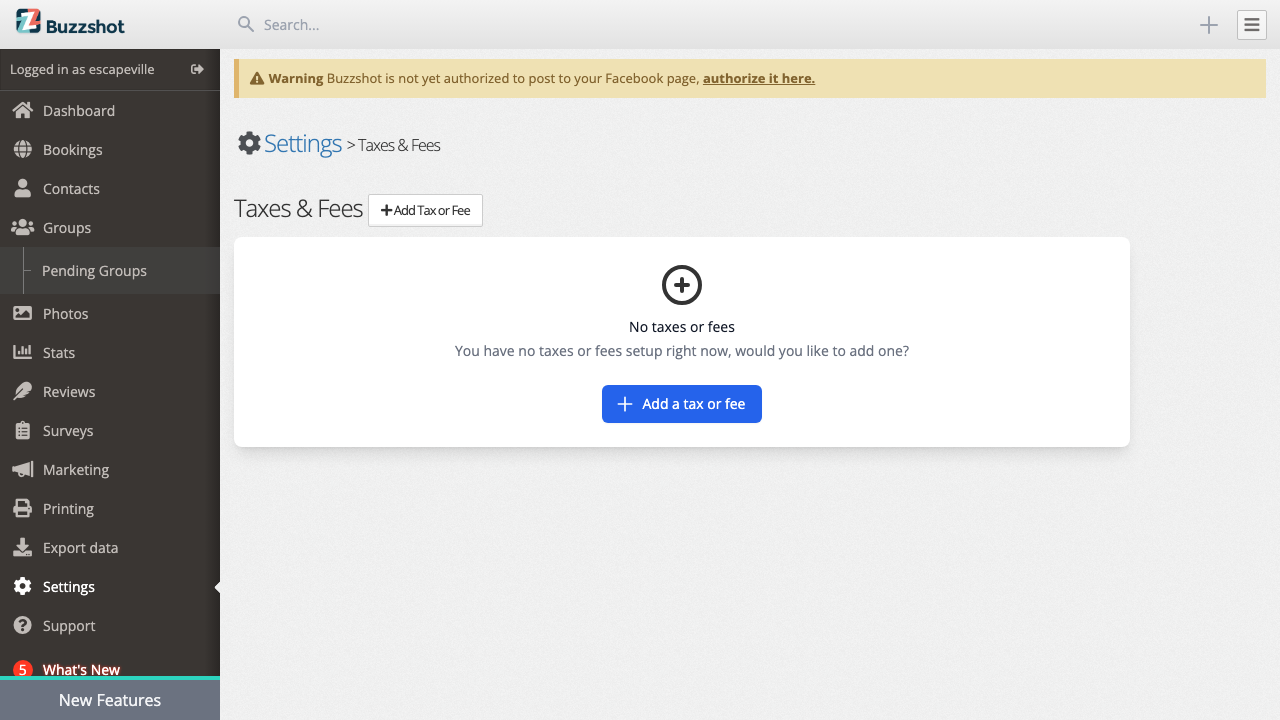
Task: Select the Stats sidebar icon
Action: tap(23, 352)
